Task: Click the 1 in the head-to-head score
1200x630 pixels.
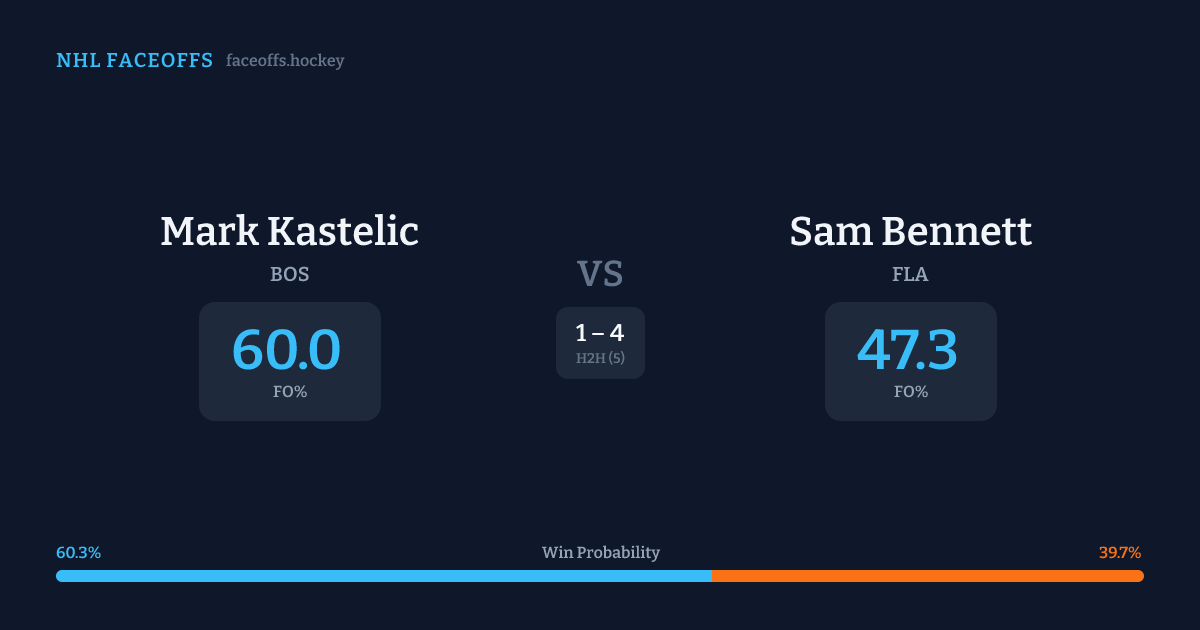Action: [582, 334]
